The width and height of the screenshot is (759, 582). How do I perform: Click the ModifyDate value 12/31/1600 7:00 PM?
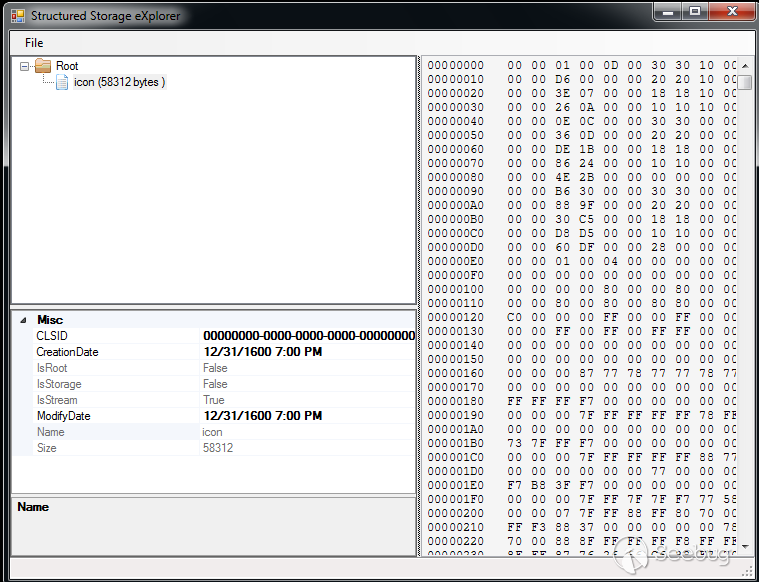point(262,415)
